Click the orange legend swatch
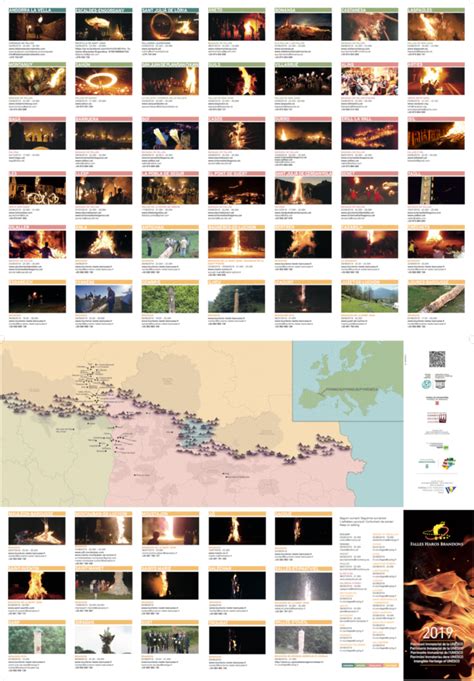 tap(391, 665)
